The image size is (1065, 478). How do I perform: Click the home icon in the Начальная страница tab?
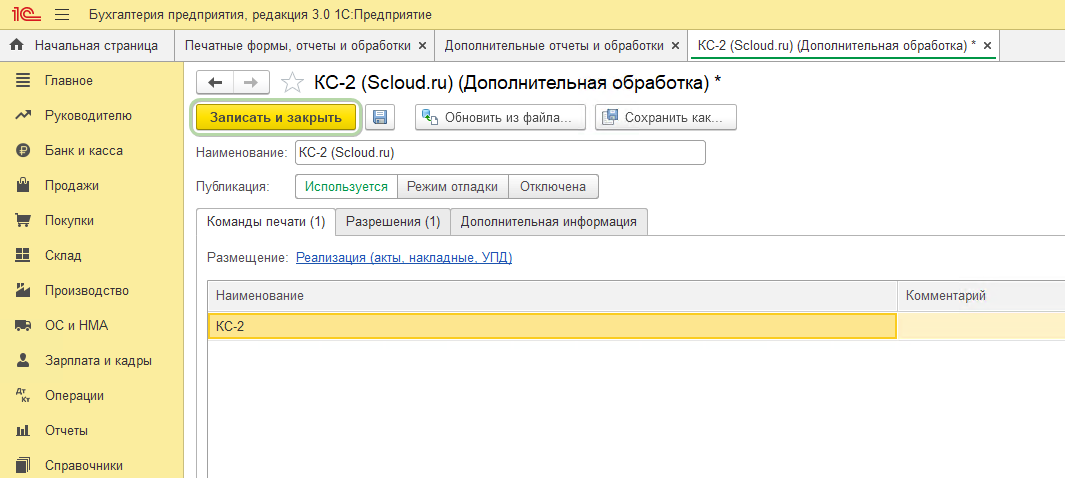click(19, 45)
